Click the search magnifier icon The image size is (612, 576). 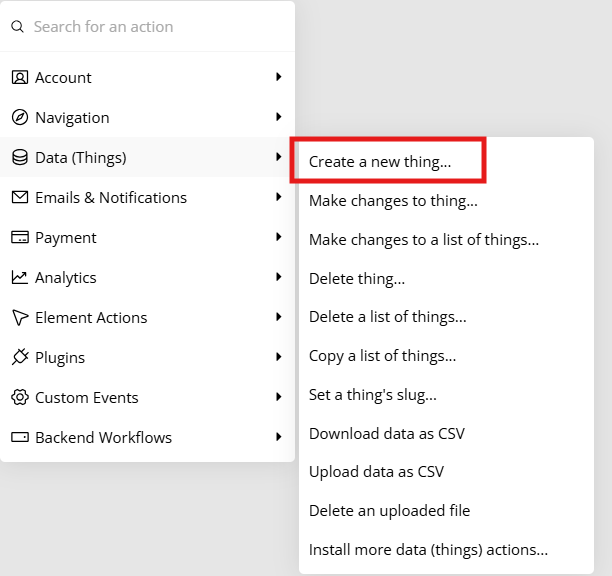17,27
